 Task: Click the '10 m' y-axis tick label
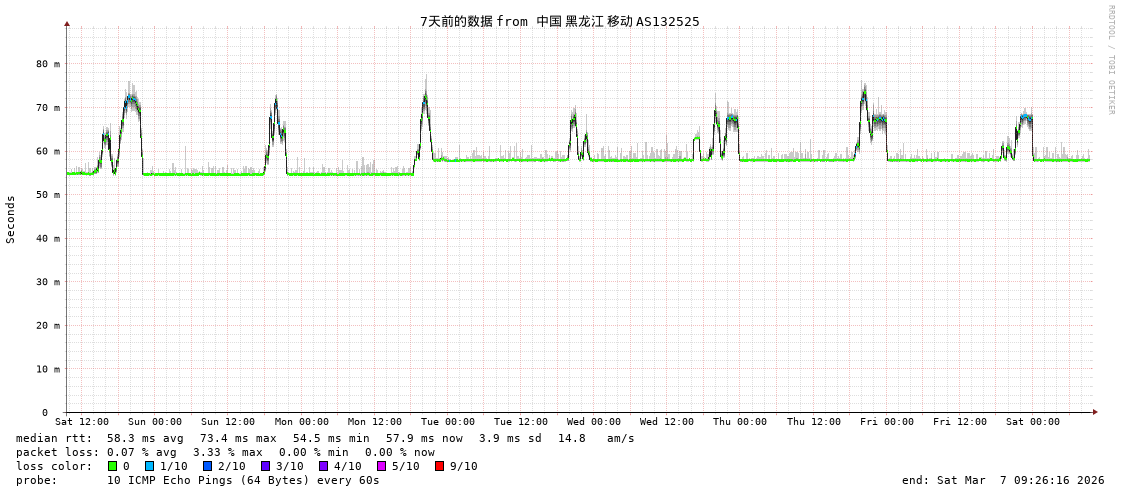(50, 369)
